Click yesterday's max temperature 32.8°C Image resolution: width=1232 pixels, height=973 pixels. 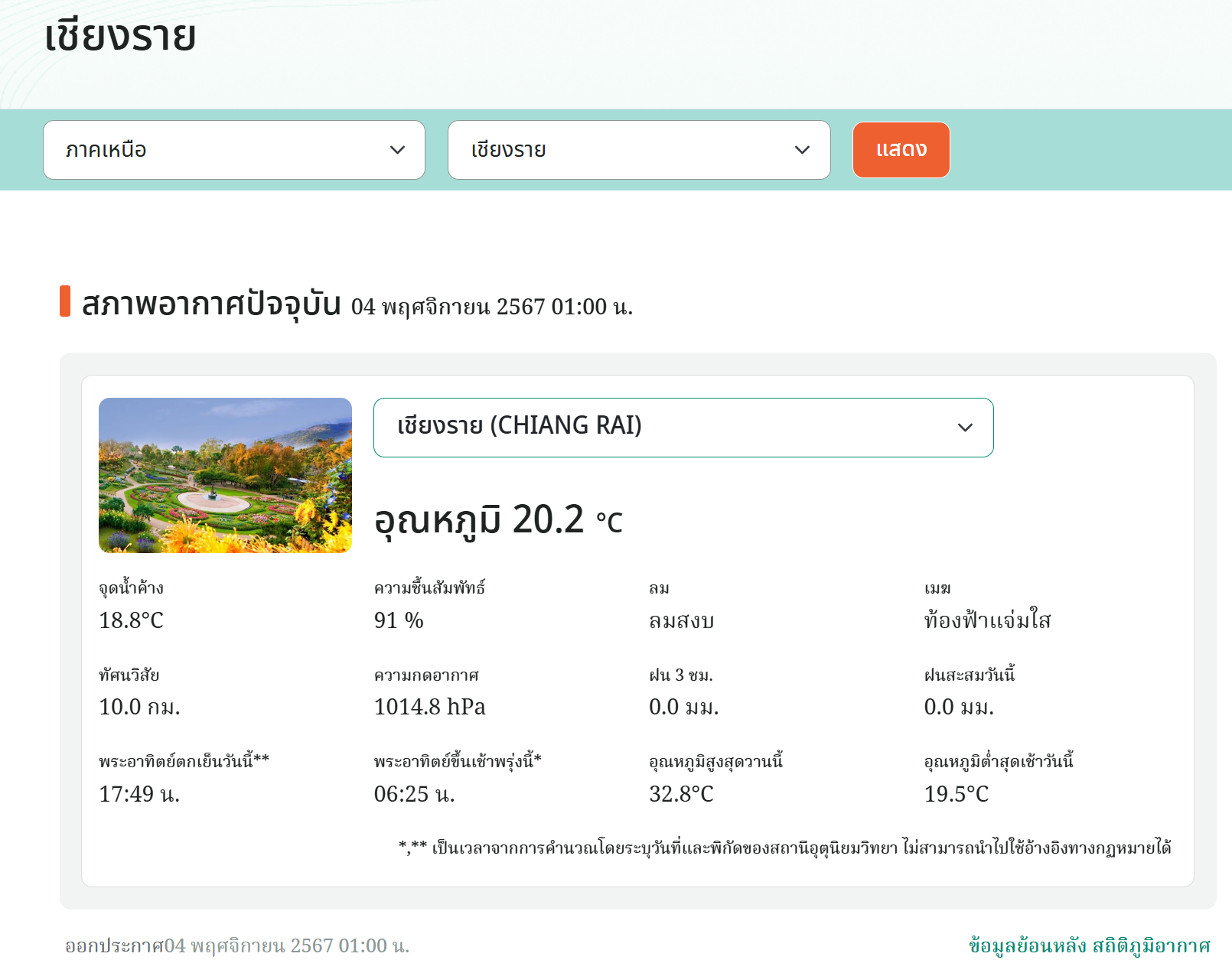point(681,794)
